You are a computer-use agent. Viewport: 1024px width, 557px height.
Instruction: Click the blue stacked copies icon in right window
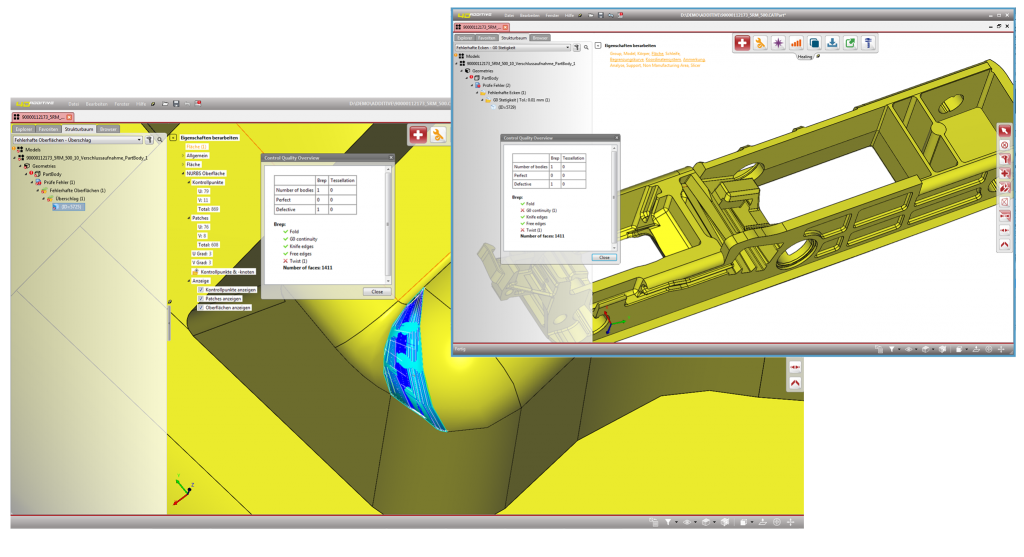coord(814,43)
